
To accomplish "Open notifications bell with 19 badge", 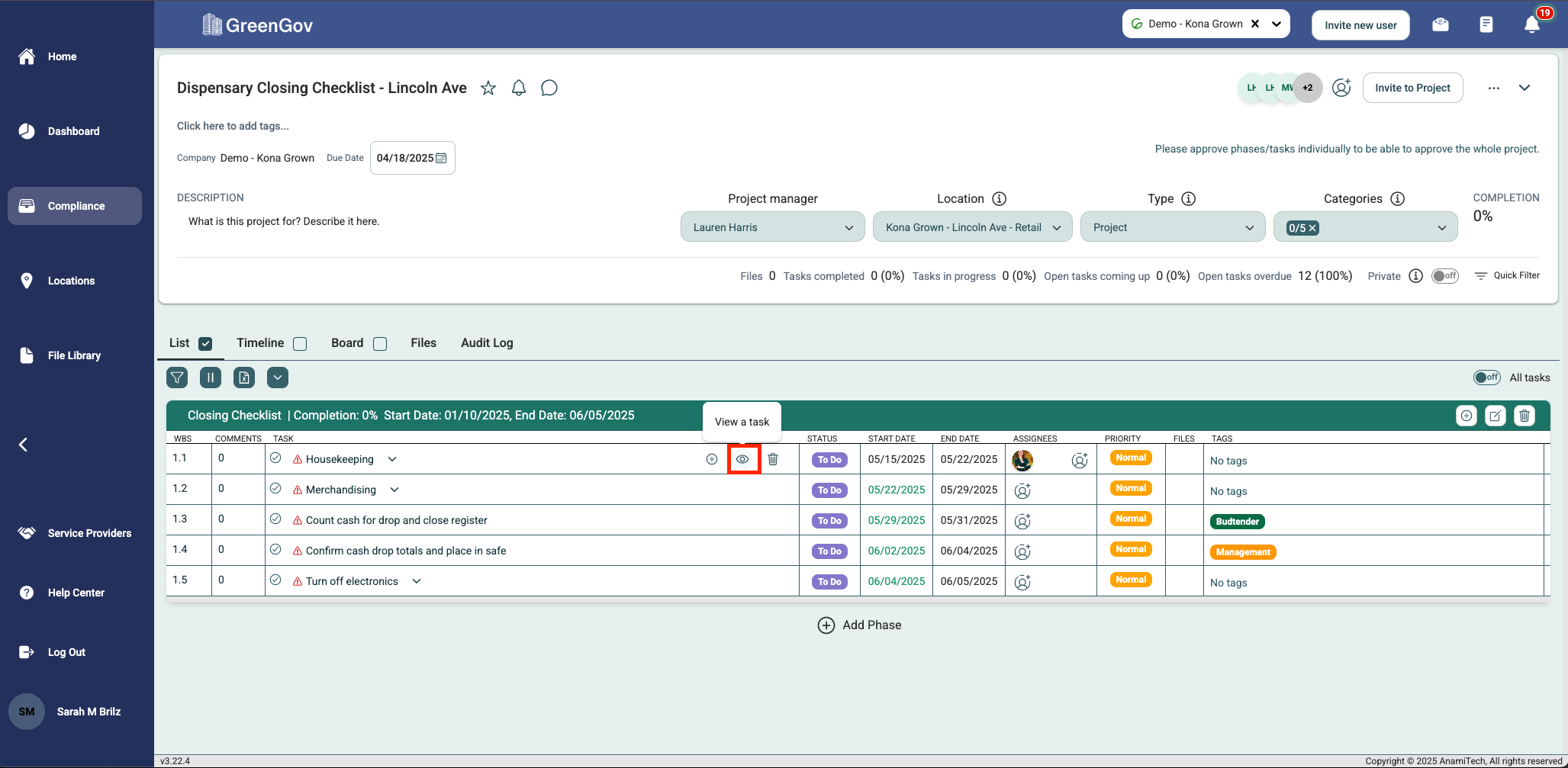I will tap(1532, 24).
